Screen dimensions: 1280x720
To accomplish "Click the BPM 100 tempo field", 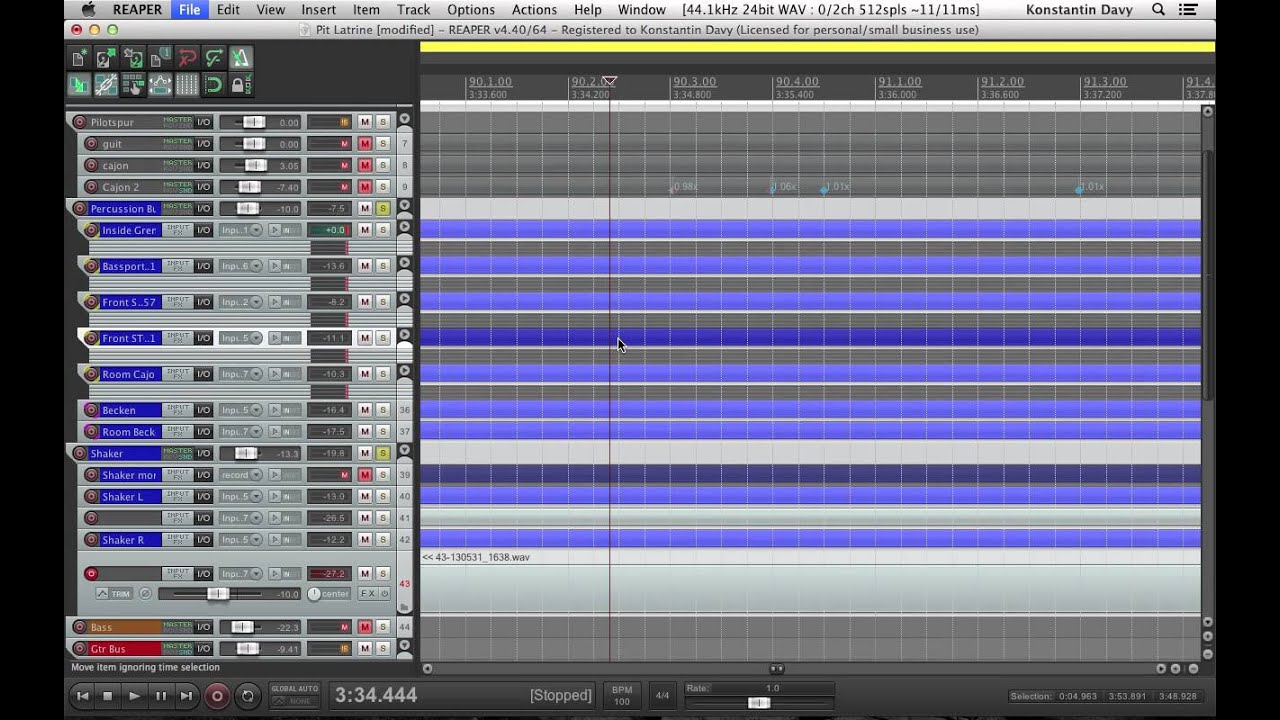I will pyautogui.click(x=622, y=695).
